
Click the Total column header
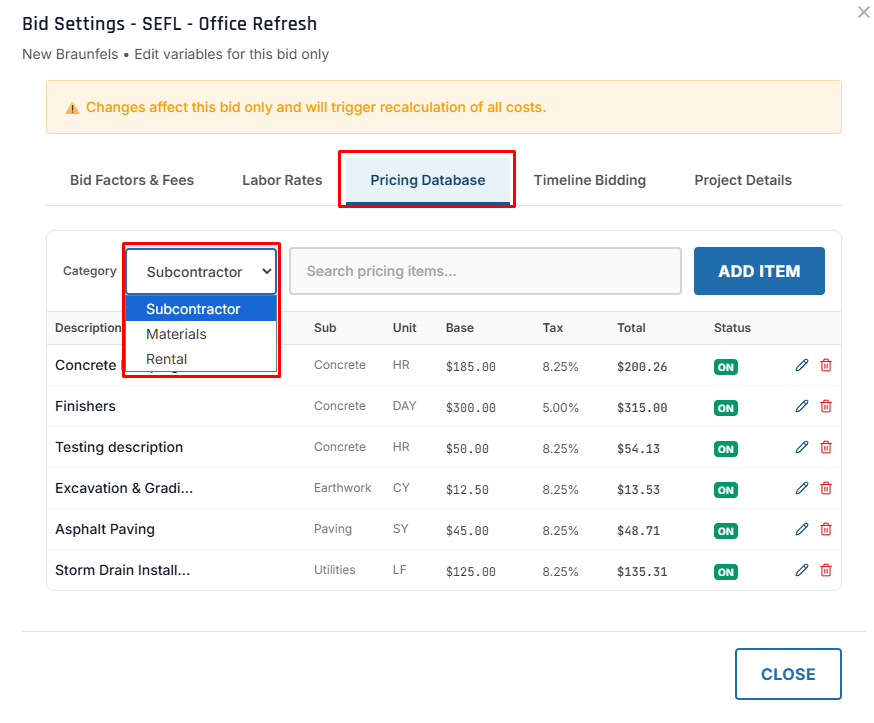coord(631,328)
